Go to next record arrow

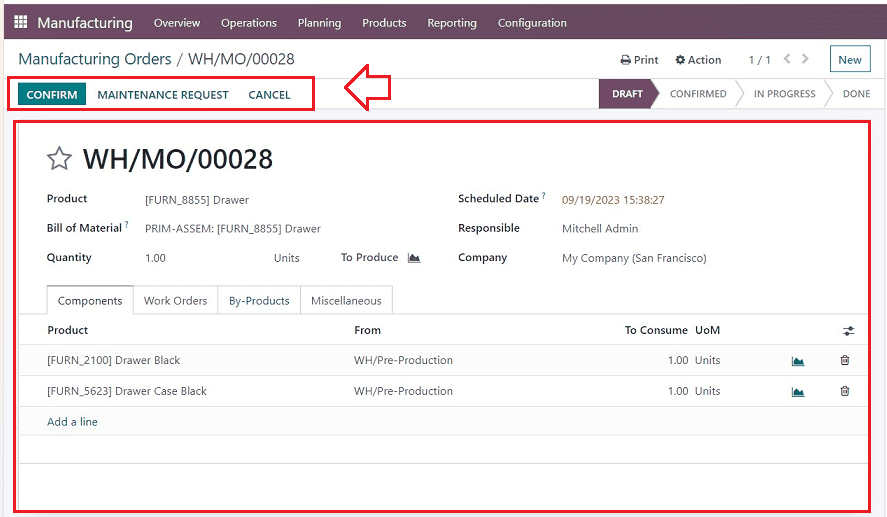coord(805,59)
